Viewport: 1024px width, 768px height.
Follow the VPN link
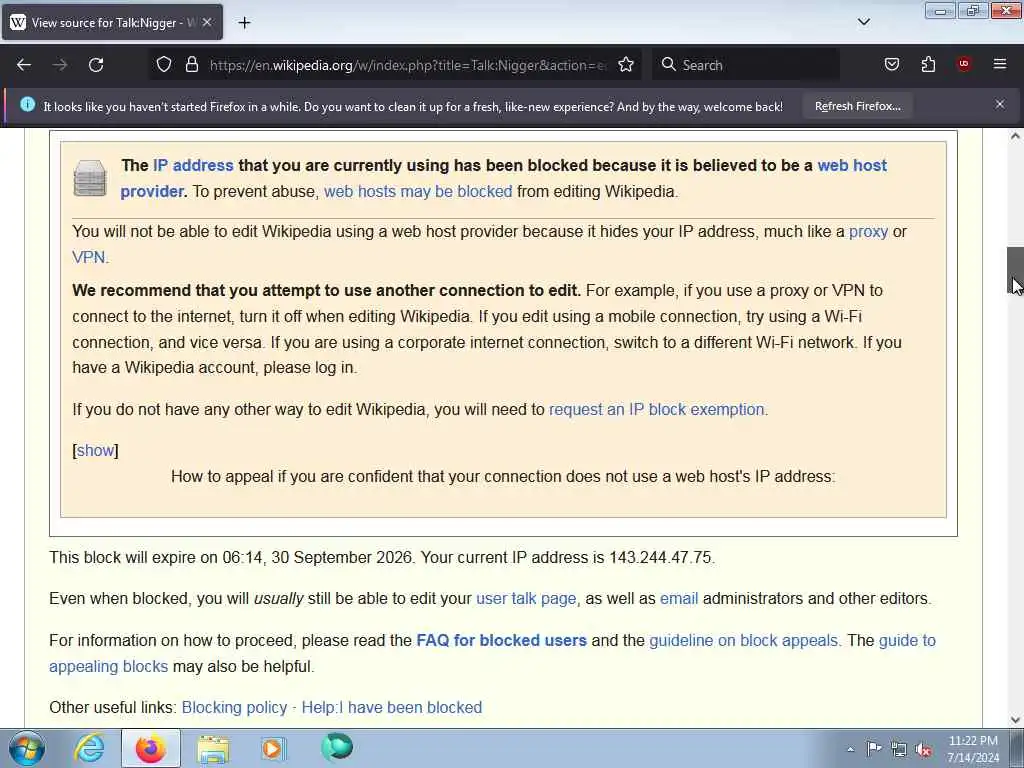88,257
